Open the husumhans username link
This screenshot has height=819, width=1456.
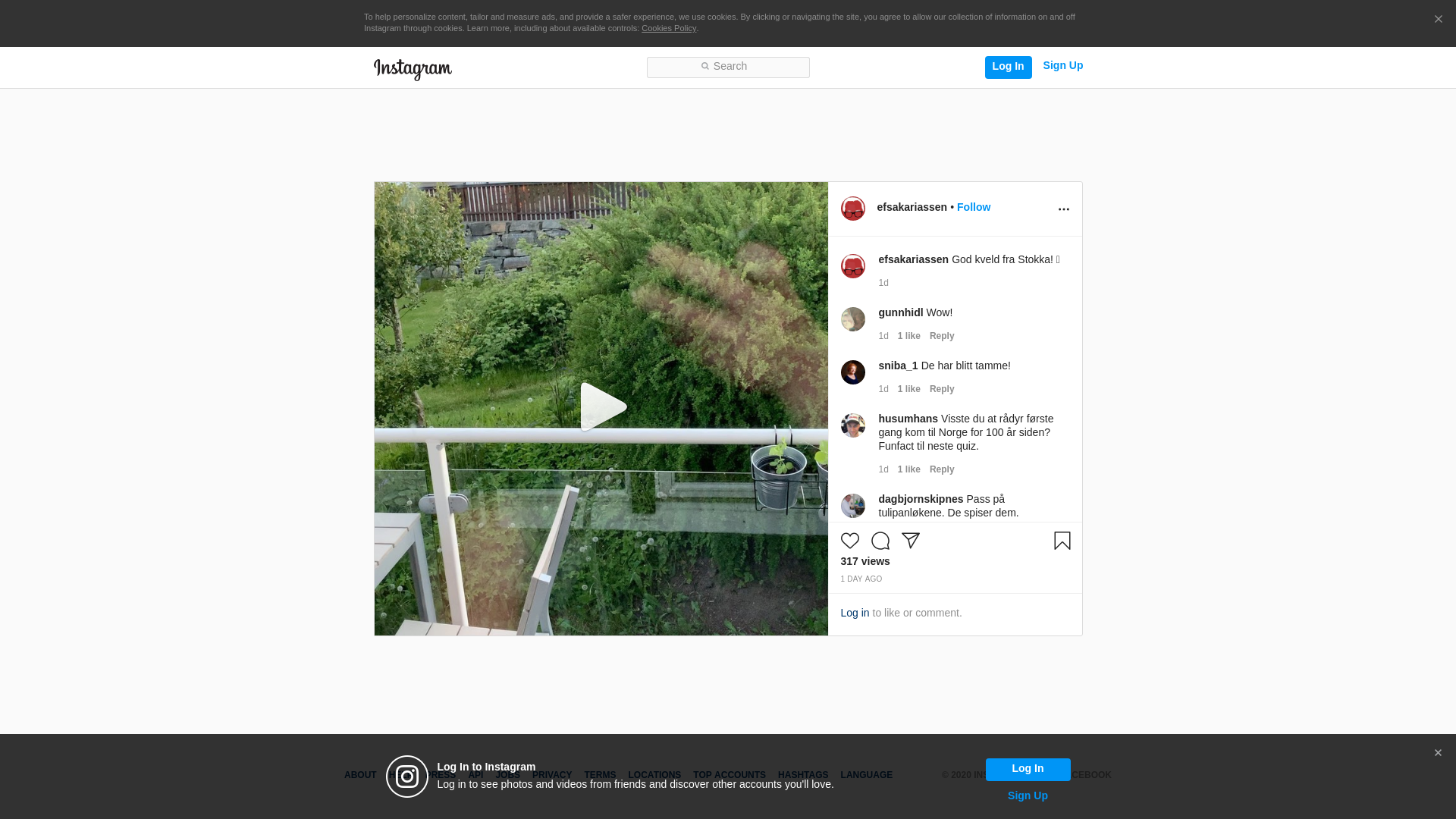coord(908,419)
